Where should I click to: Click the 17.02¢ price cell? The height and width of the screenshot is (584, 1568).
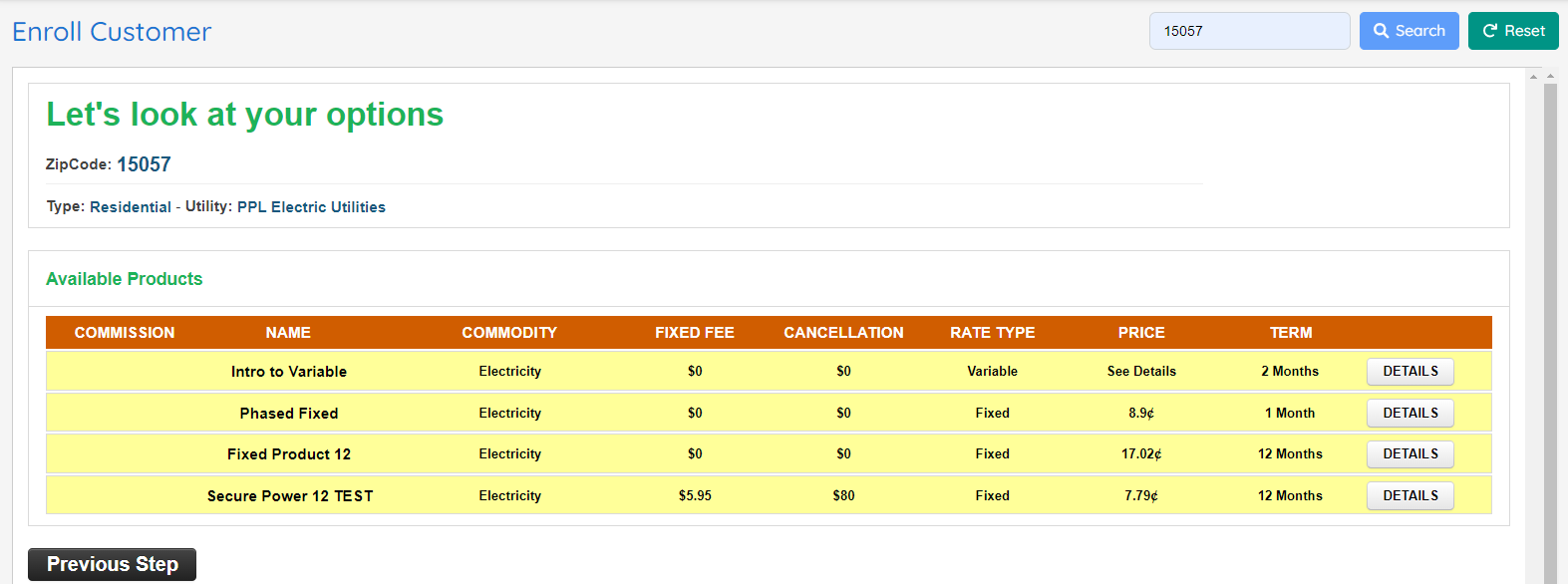click(x=1141, y=454)
